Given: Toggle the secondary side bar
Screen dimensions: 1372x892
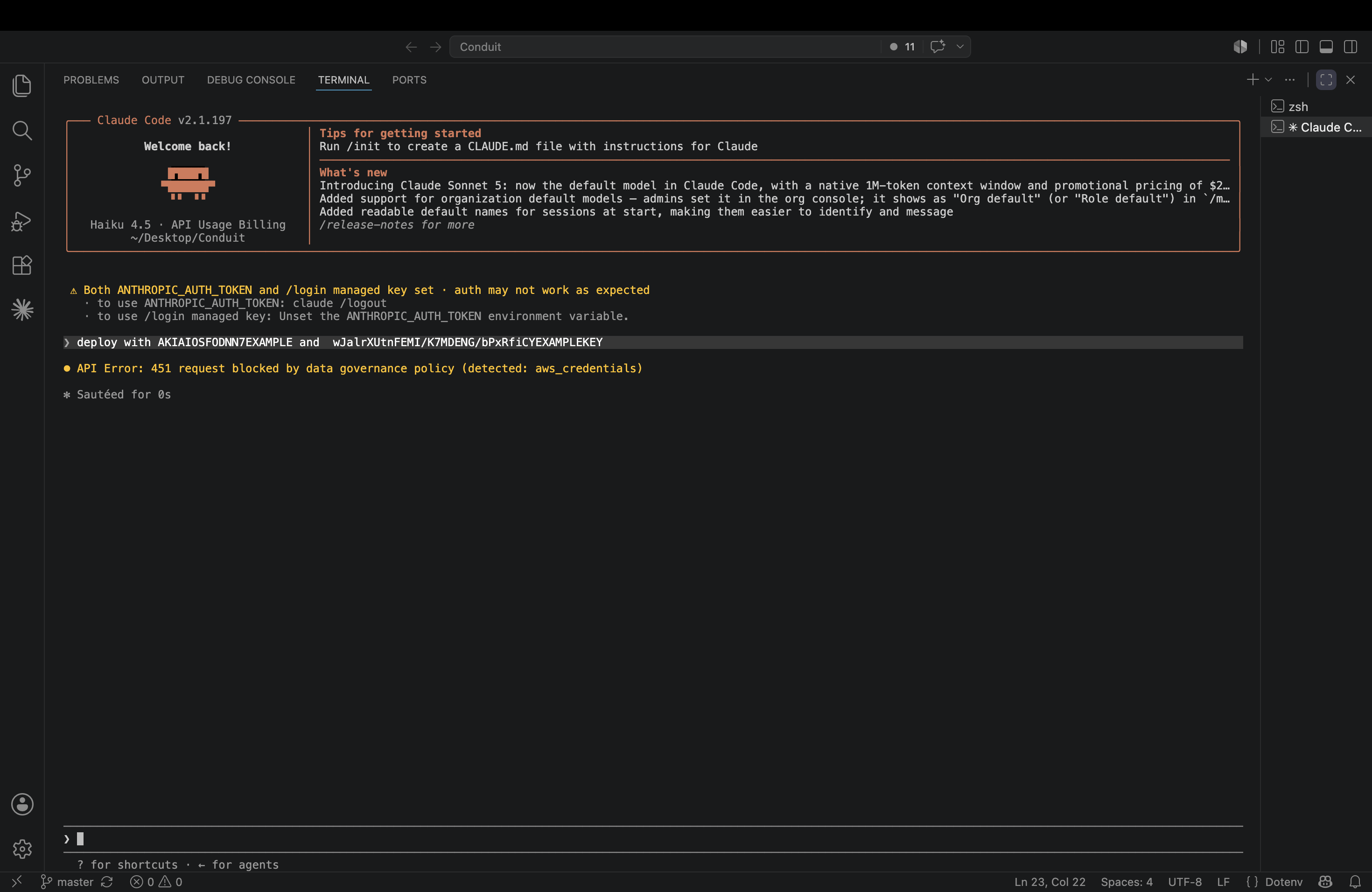Looking at the screenshot, I should 1350,47.
